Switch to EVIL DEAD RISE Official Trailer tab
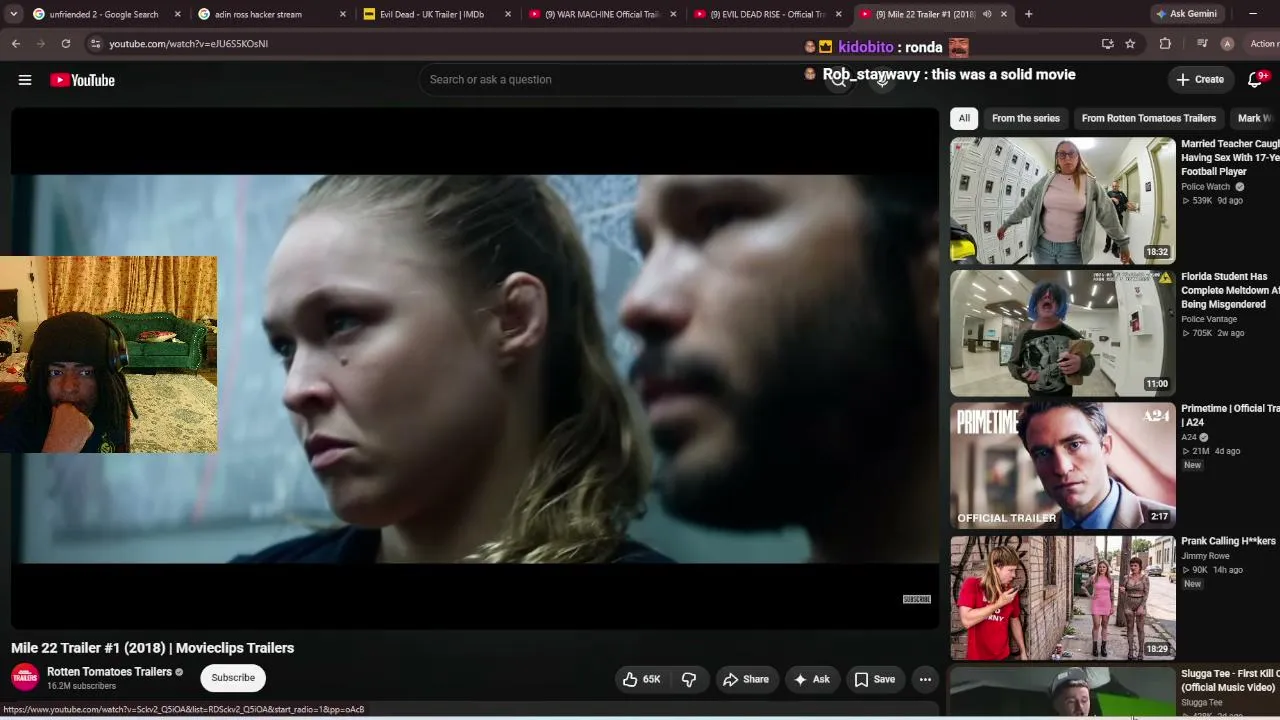This screenshot has height=720, width=1280. coord(767,14)
